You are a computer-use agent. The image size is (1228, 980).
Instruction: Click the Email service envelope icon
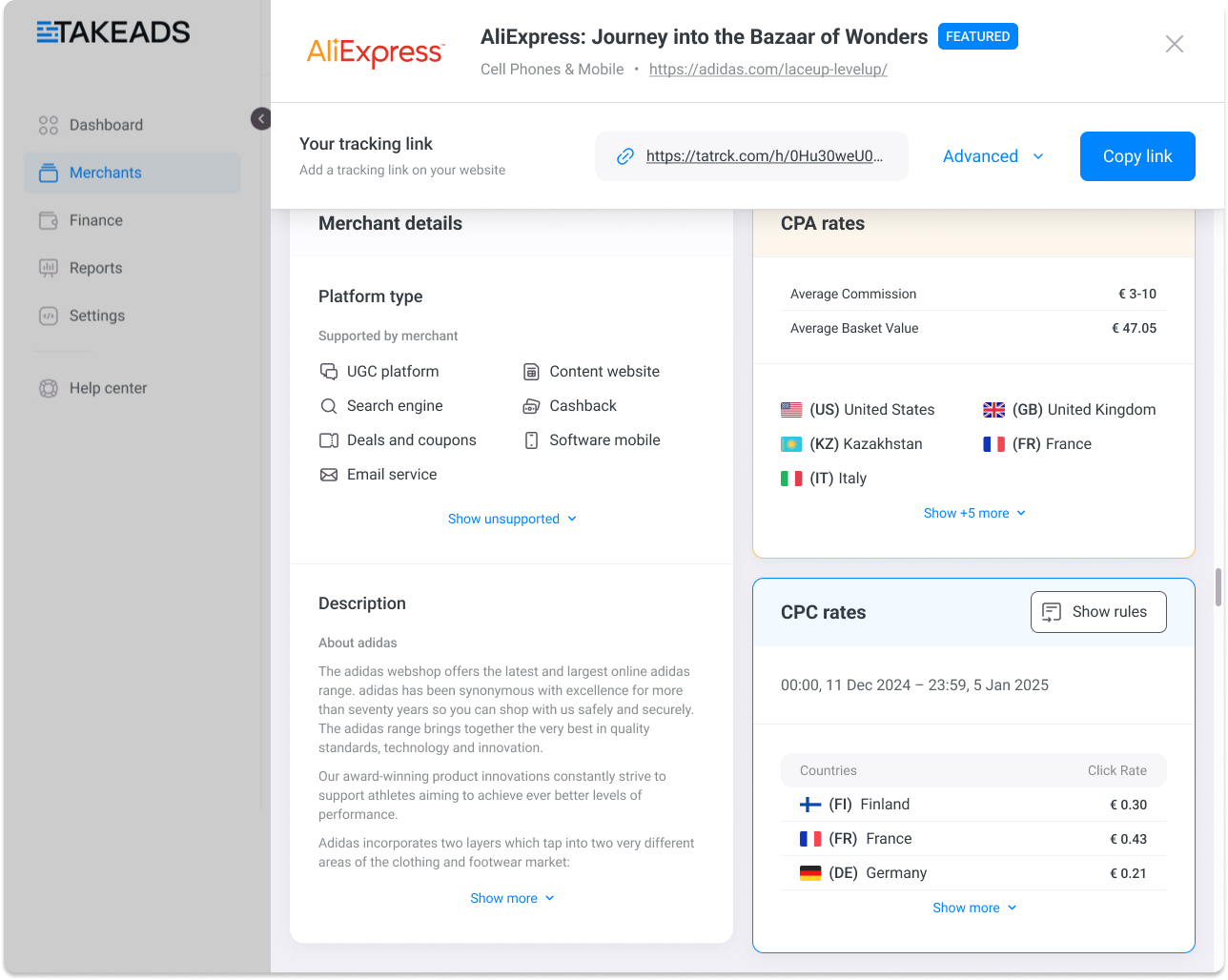tap(329, 474)
